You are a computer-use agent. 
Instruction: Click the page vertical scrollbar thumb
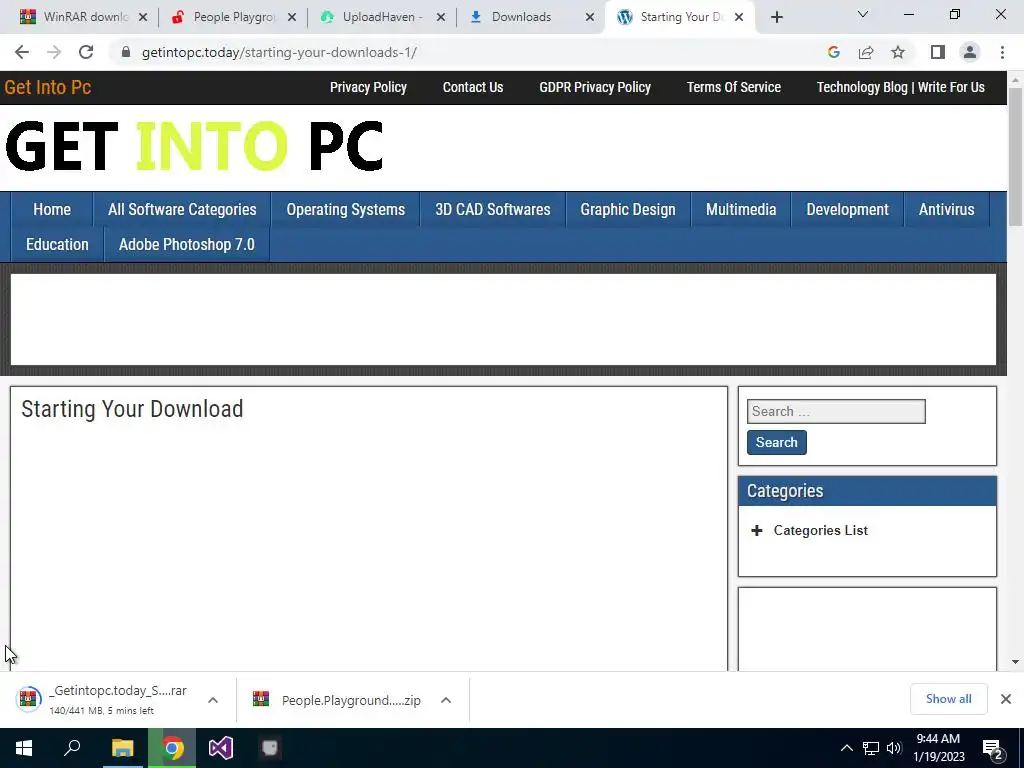point(1015,157)
